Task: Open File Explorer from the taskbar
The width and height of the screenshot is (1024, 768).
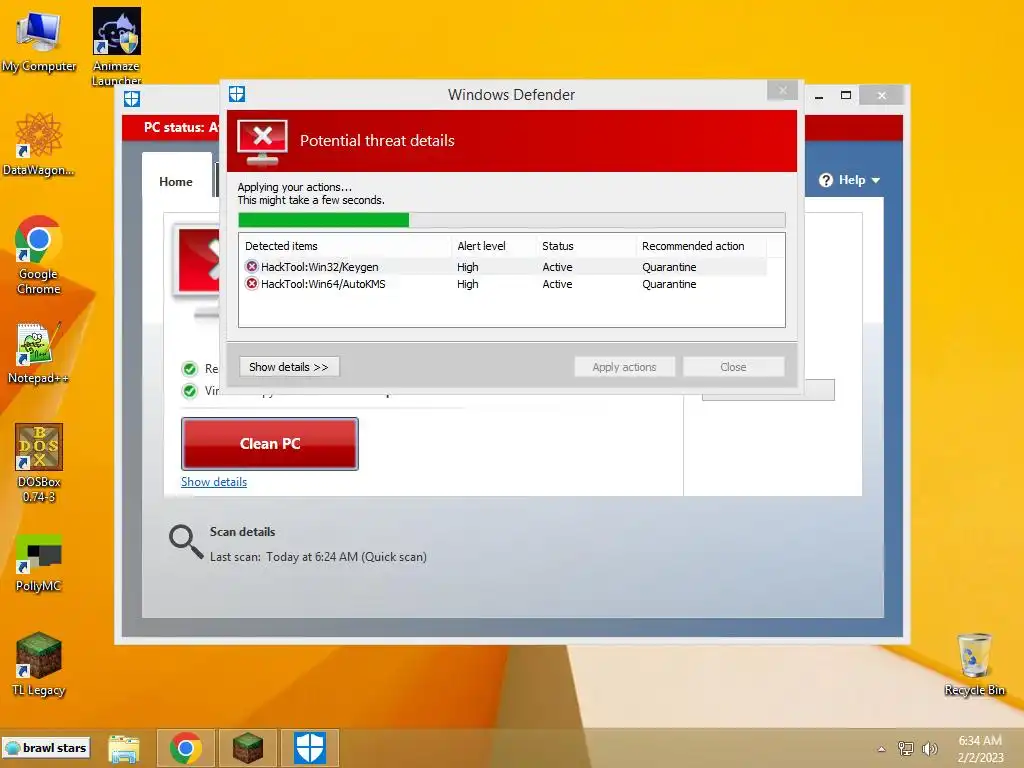Action: click(124, 748)
